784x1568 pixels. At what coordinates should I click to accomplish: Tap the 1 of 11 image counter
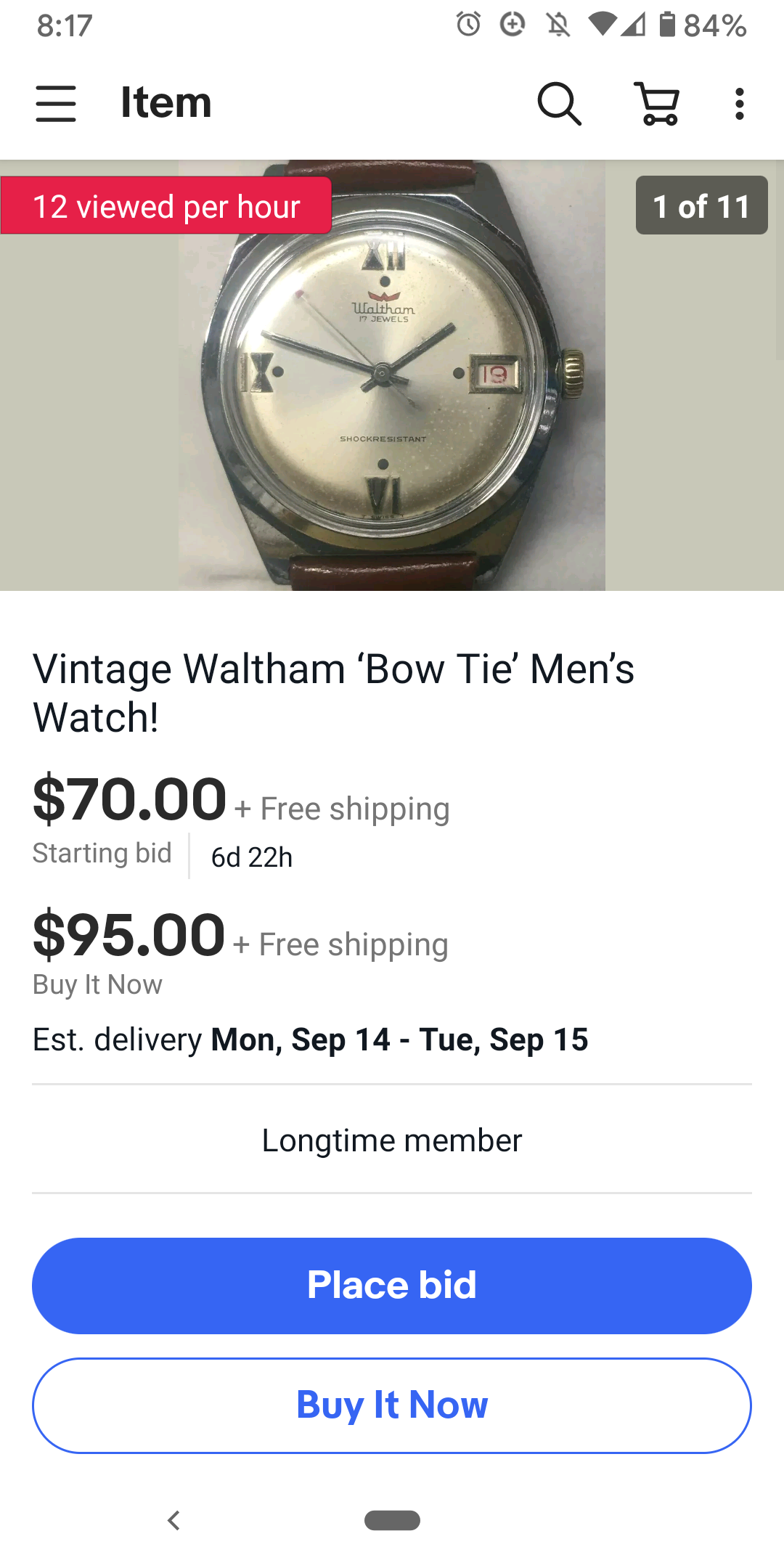point(701,206)
